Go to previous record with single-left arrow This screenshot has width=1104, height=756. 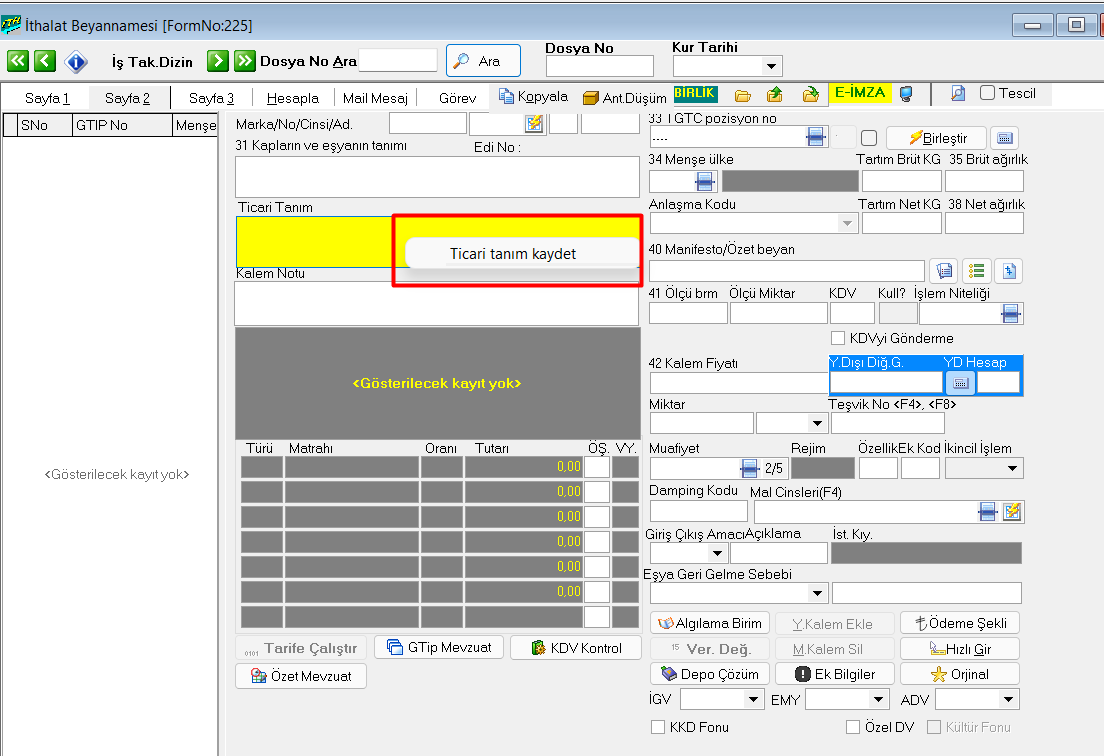click(x=45, y=61)
